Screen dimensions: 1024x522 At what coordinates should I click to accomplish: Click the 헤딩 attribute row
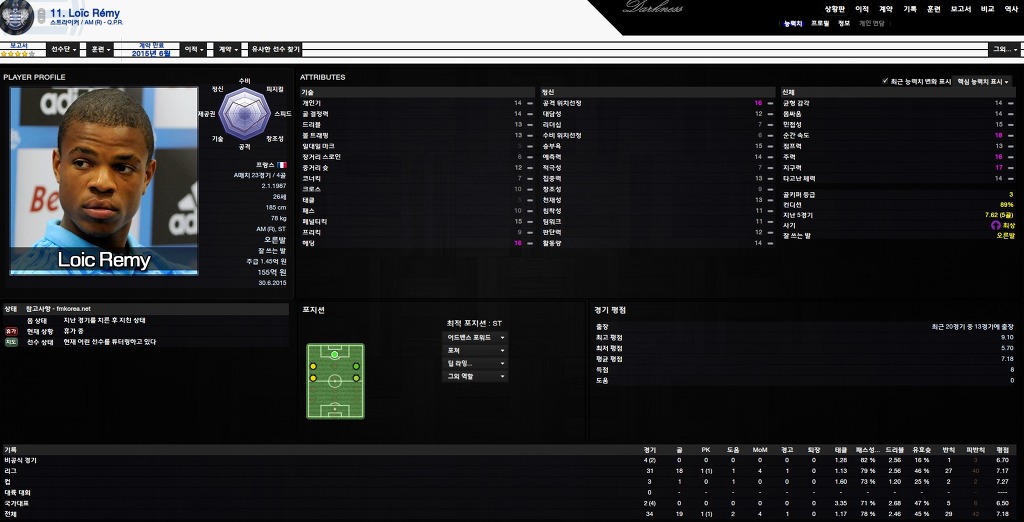click(x=417, y=243)
